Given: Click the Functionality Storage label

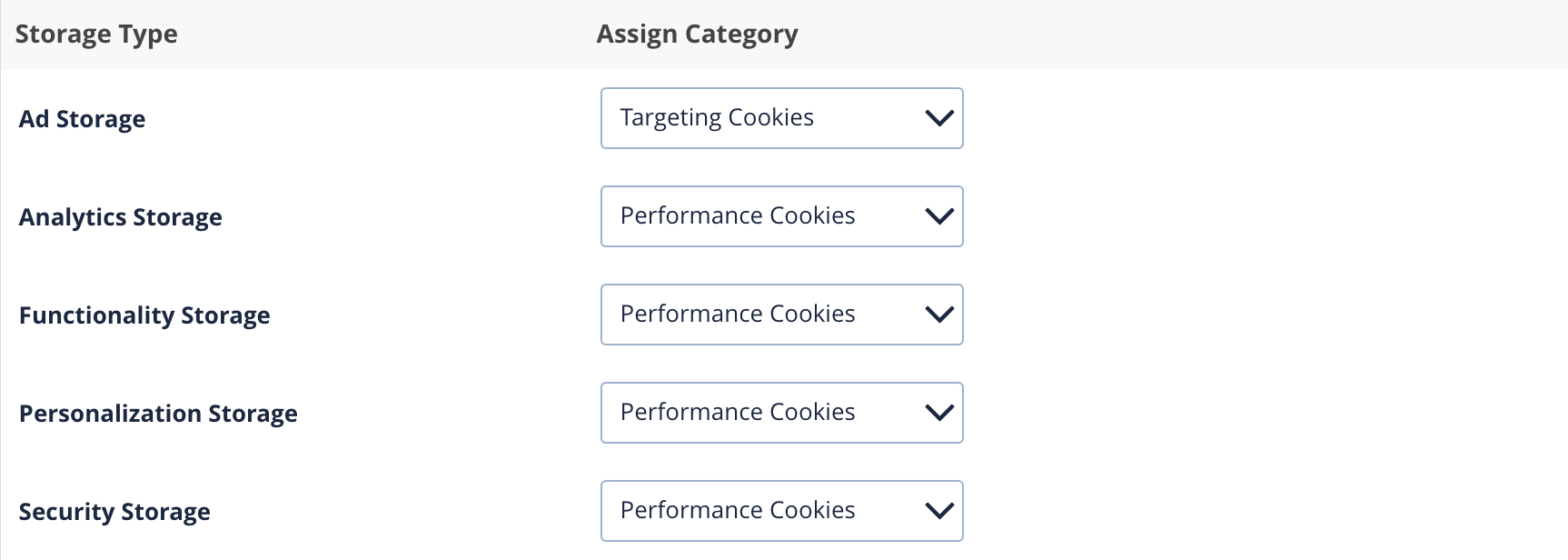Looking at the screenshot, I should 144,315.
